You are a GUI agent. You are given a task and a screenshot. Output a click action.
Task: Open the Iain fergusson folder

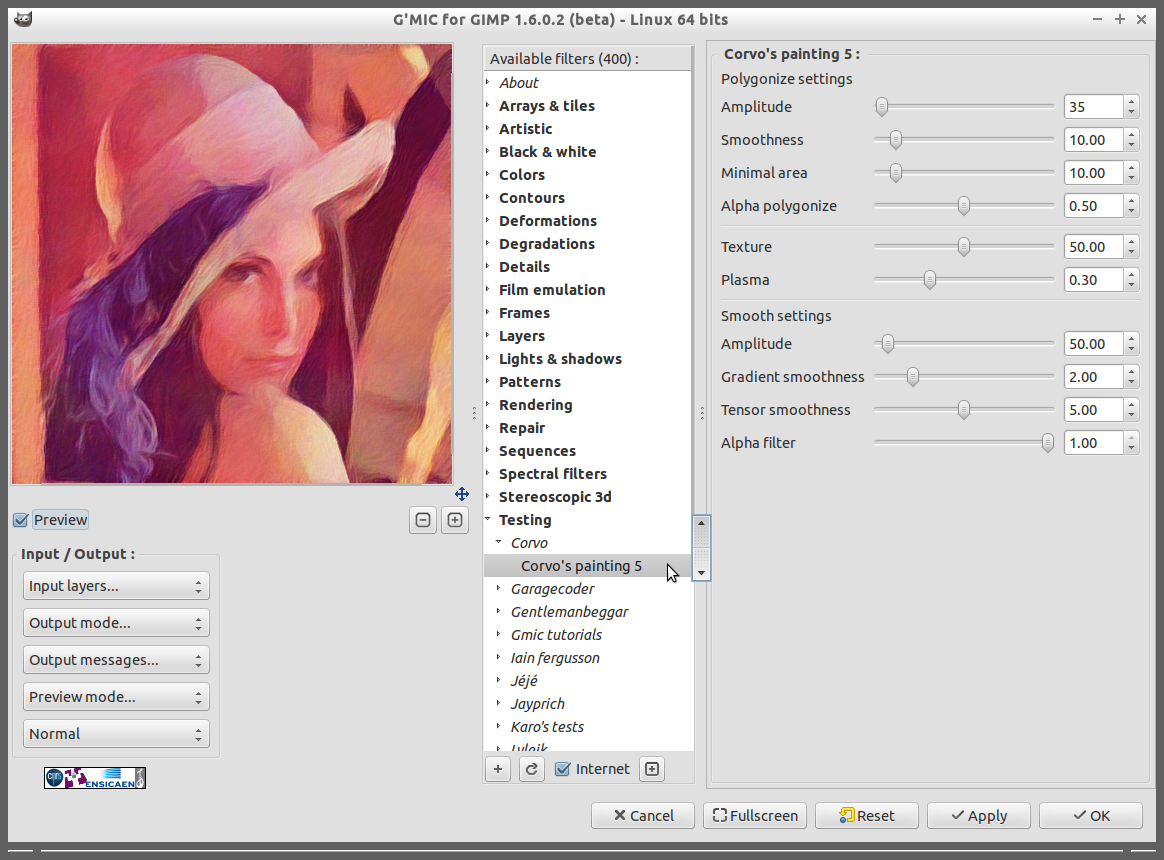555,658
